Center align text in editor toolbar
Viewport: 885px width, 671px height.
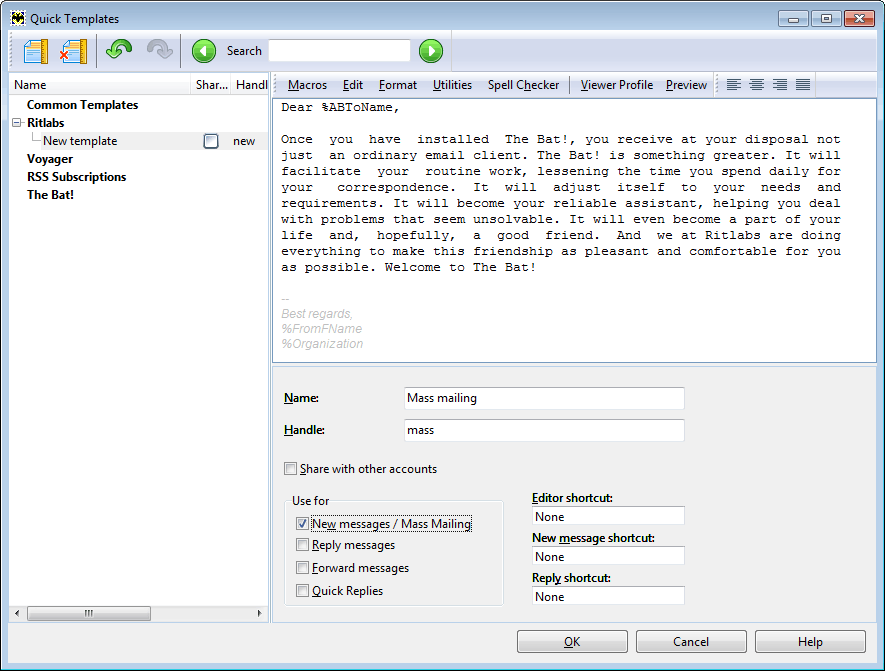coord(757,85)
